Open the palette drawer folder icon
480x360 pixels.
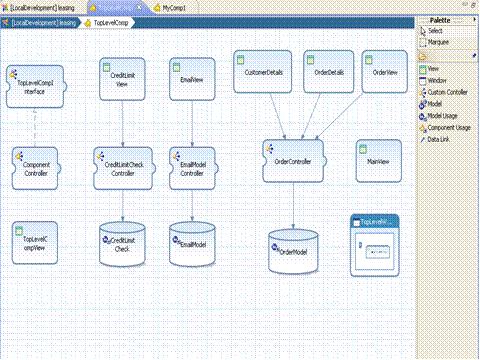tap(423, 56)
